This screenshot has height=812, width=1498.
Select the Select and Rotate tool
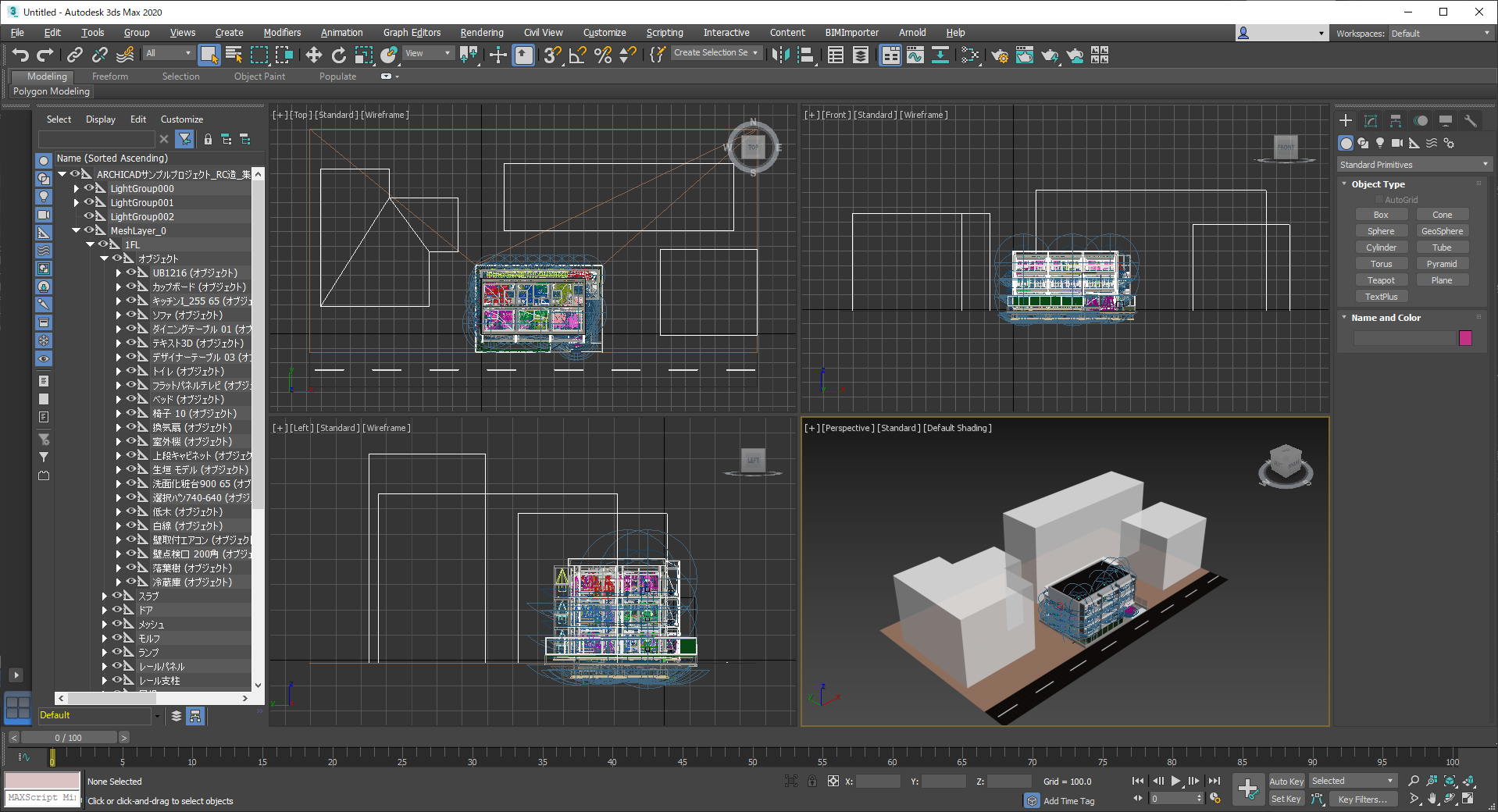[338, 55]
